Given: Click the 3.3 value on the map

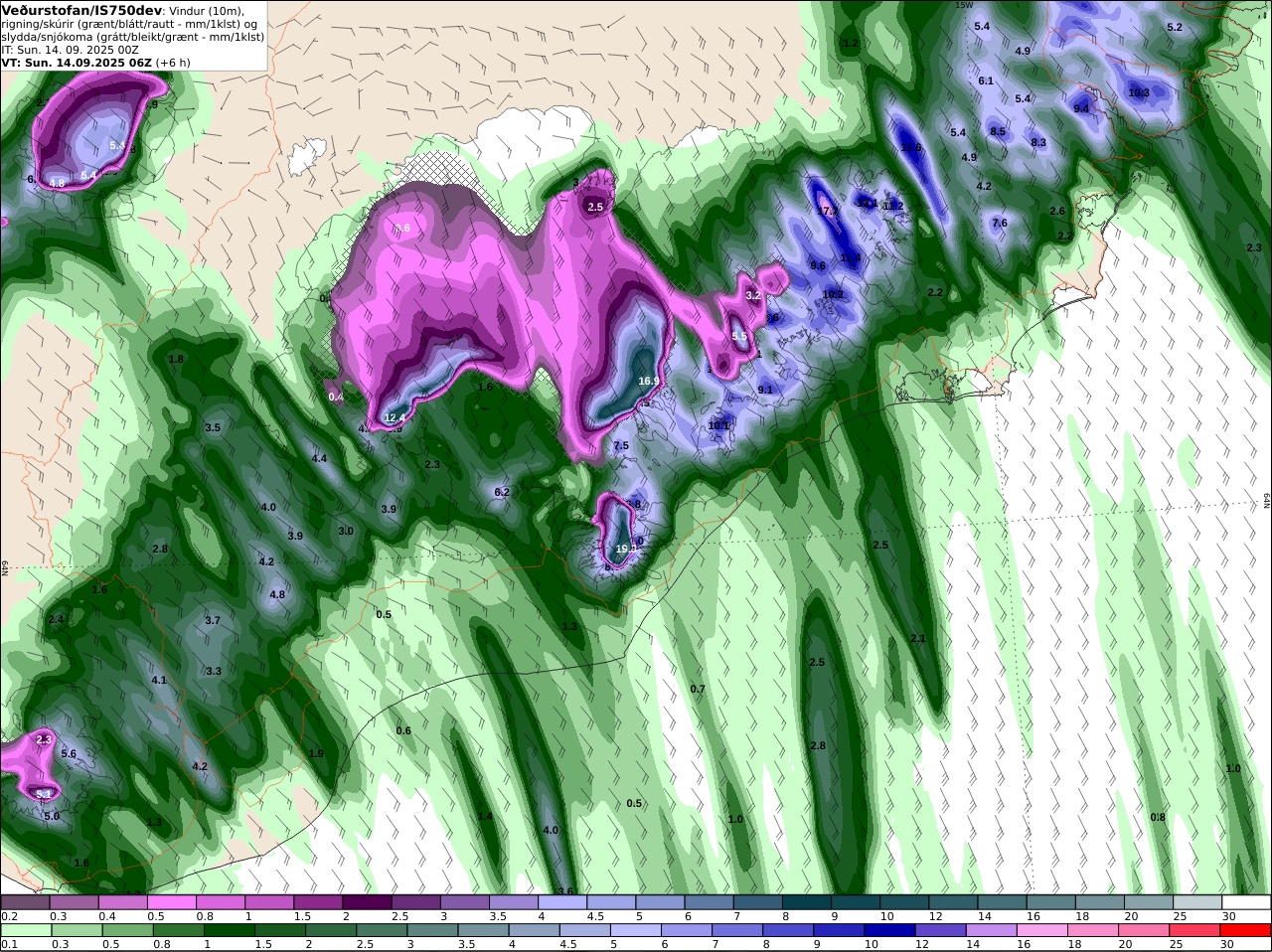Looking at the screenshot, I should point(214,672).
